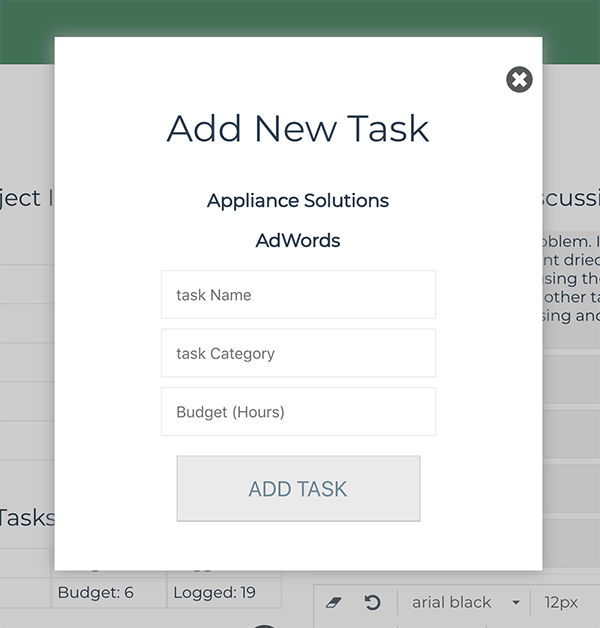Focus the task Category field
This screenshot has height=628, width=600.
tap(298, 353)
